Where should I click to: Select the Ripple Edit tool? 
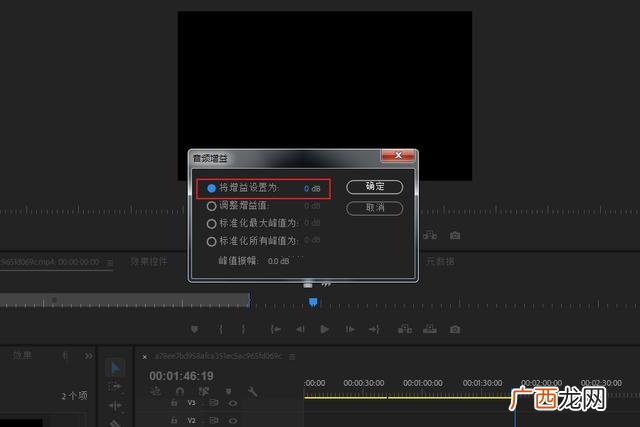pyautogui.click(x=115, y=405)
